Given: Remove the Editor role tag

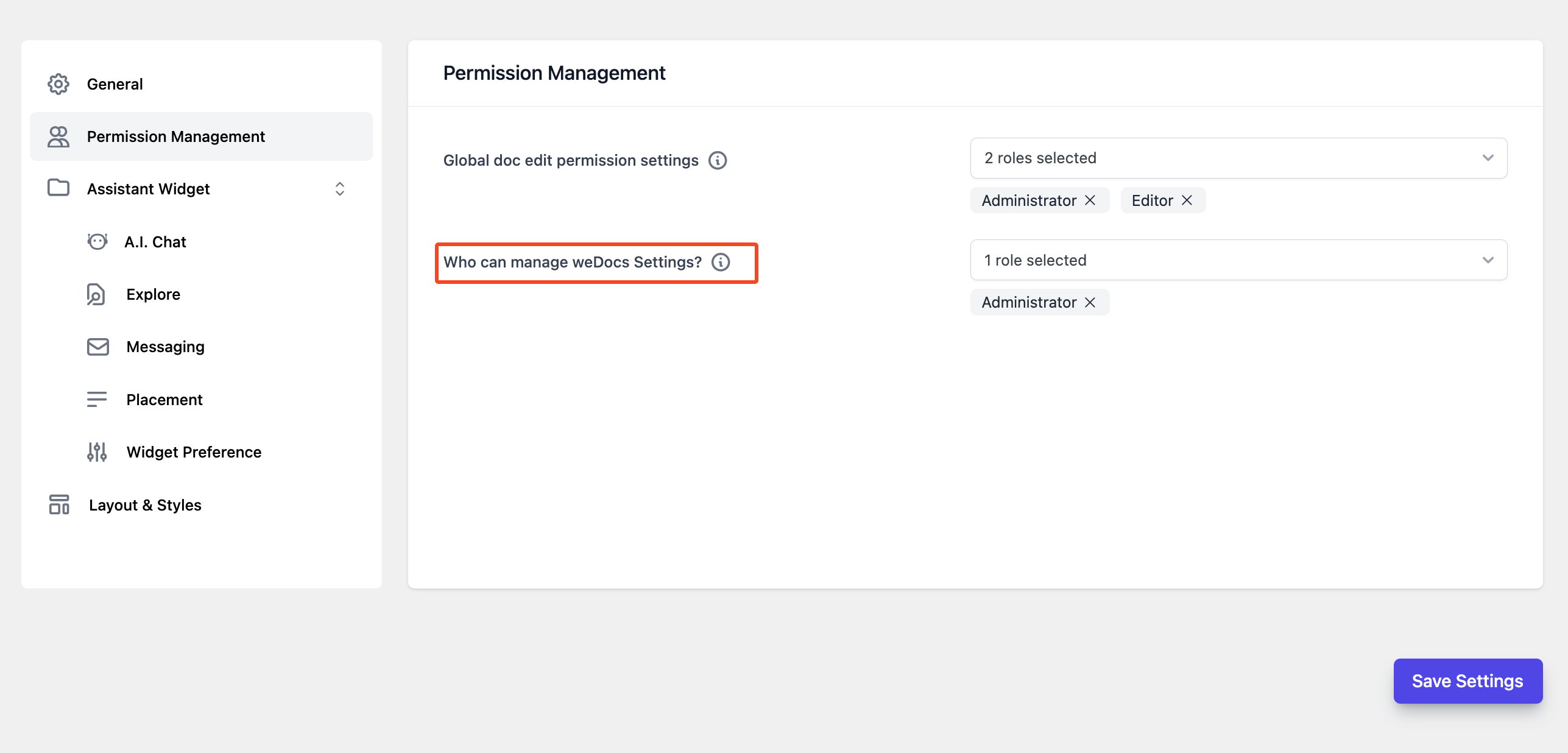Looking at the screenshot, I should tap(1189, 200).
